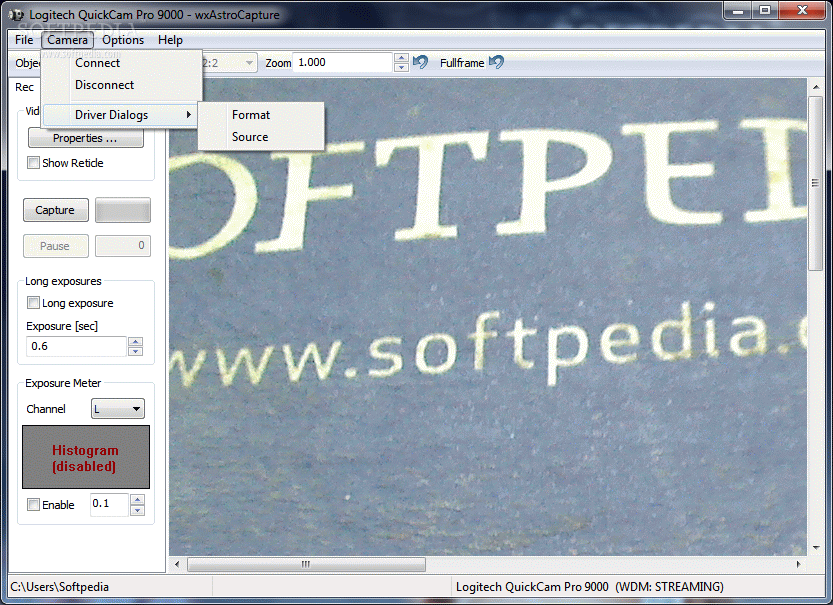Maximize the wxAstroCapture window
The height and width of the screenshot is (605, 833).
click(764, 10)
